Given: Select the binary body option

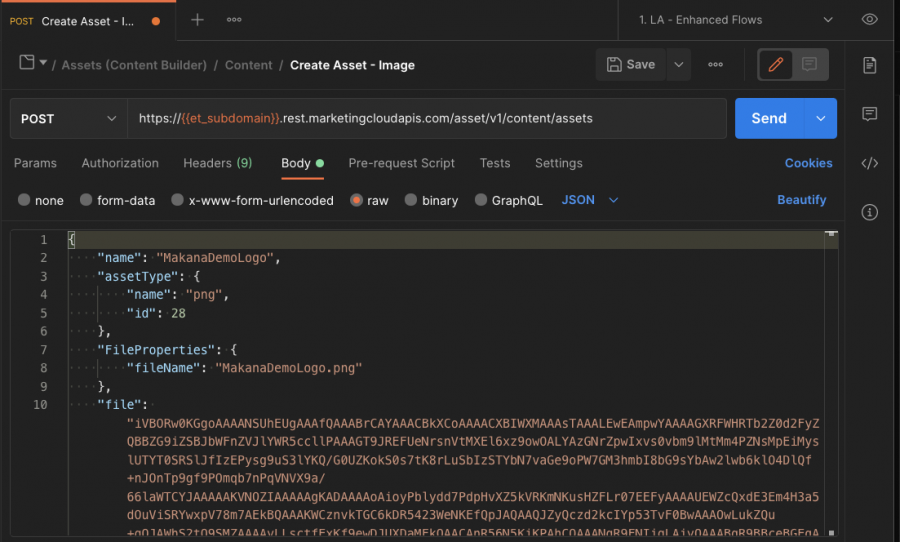Looking at the screenshot, I should 432,200.
